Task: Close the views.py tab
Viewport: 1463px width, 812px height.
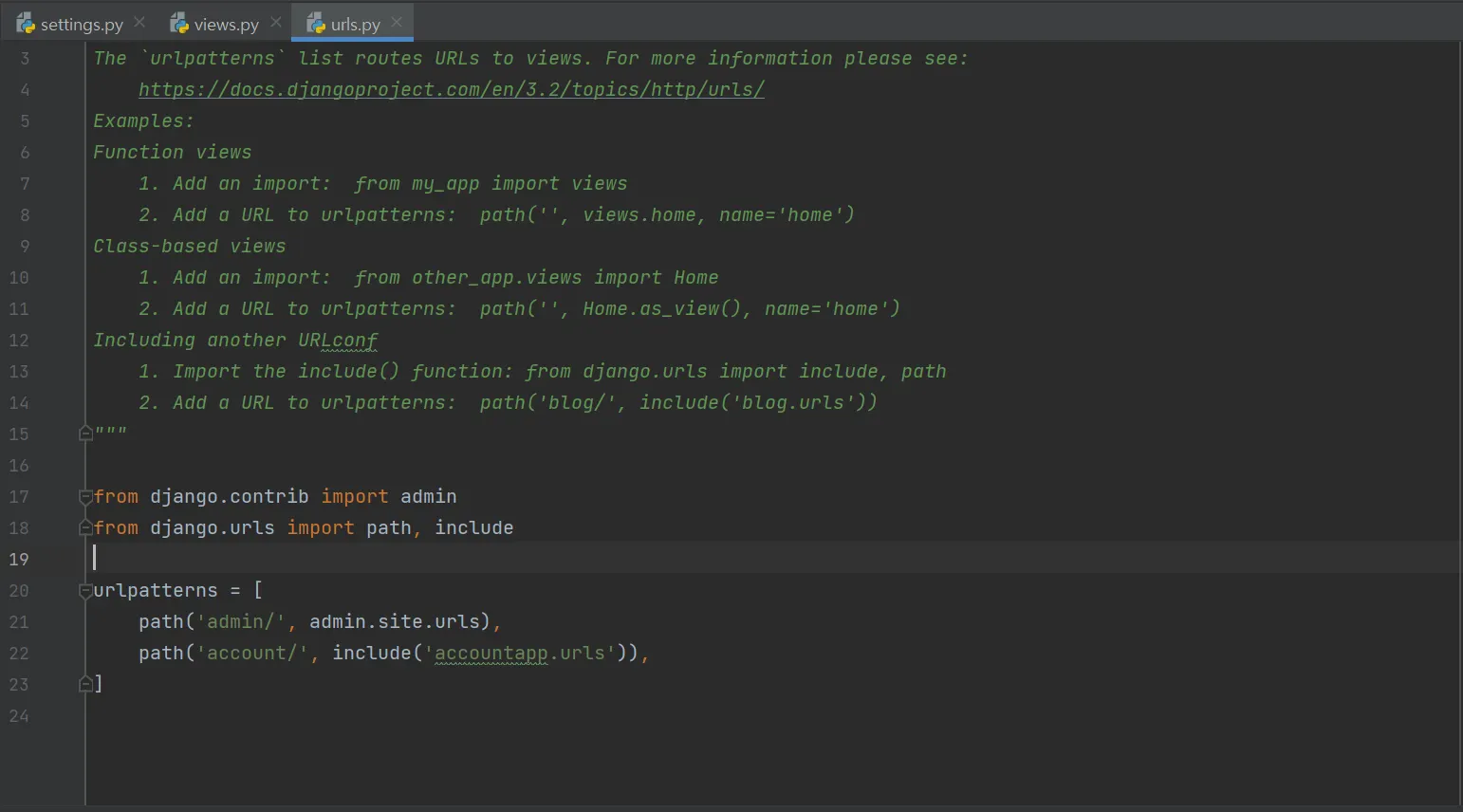Action: click(275, 22)
